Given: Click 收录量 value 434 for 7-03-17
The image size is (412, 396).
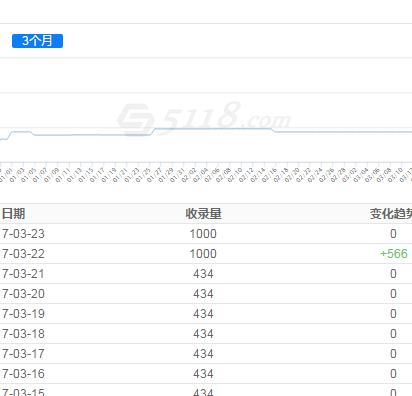Looking at the screenshot, I should point(203,354).
